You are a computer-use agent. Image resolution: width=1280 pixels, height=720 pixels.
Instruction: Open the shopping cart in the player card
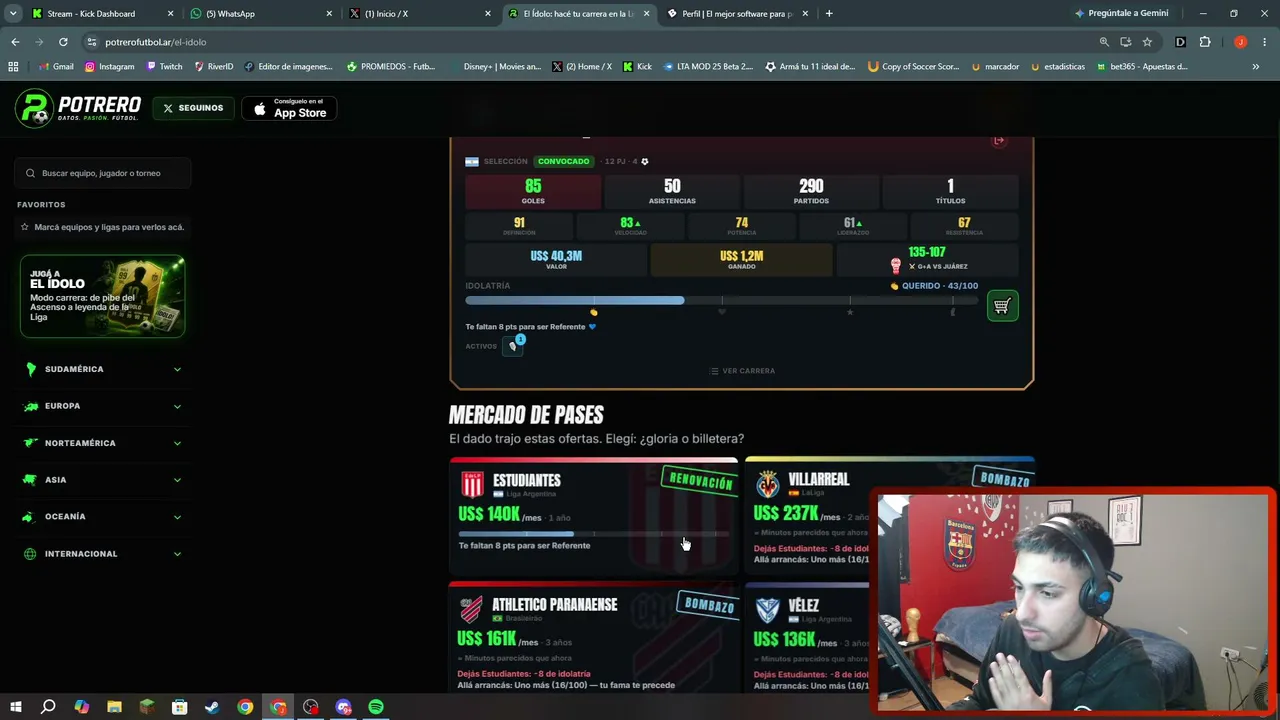click(1002, 306)
